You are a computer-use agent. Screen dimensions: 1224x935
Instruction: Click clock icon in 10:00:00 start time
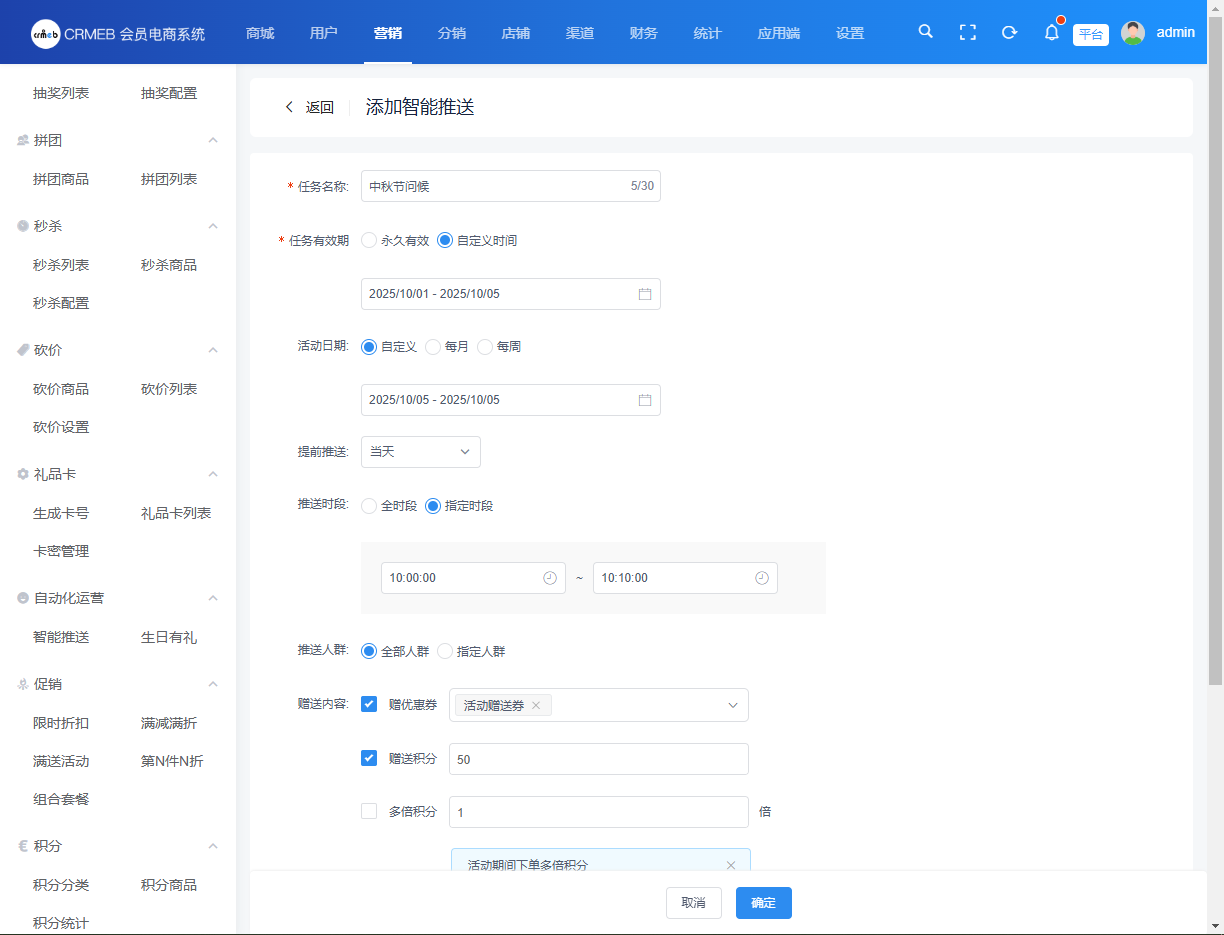point(550,578)
